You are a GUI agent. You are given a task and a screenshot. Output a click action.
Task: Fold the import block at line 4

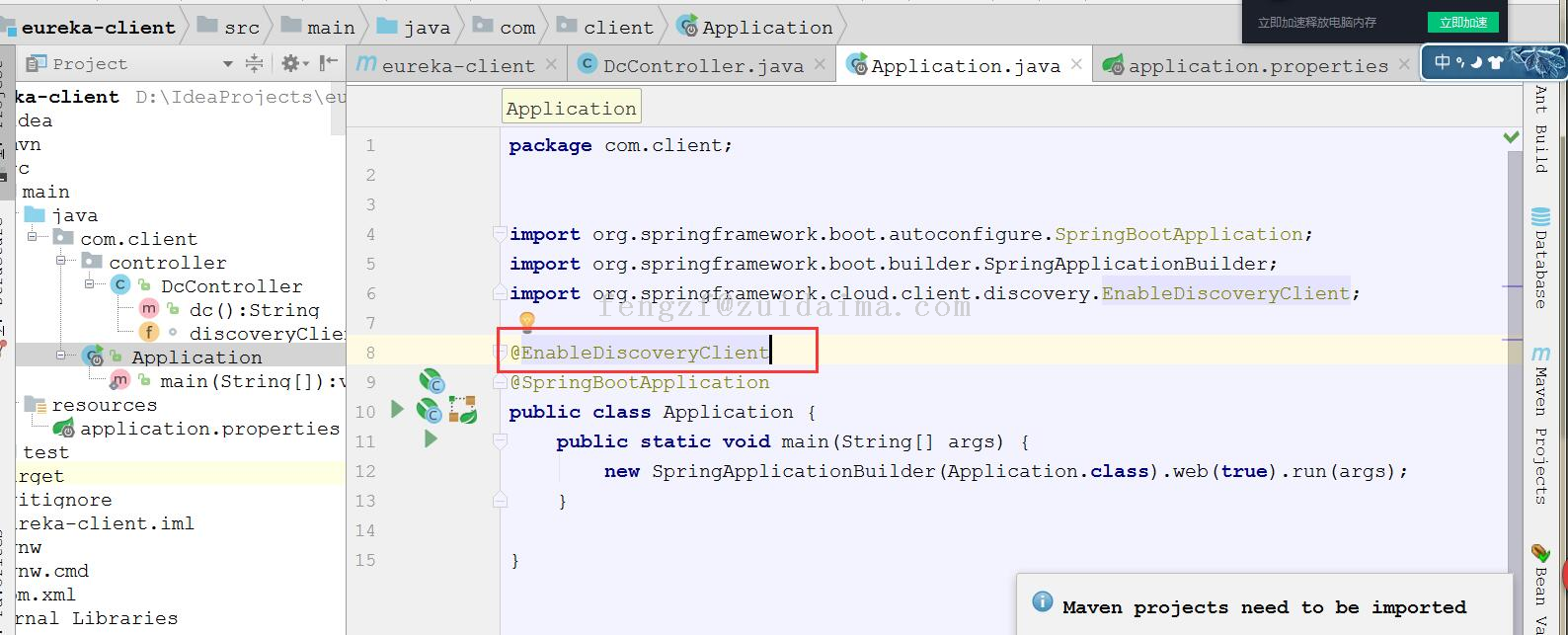pyautogui.click(x=501, y=234)
